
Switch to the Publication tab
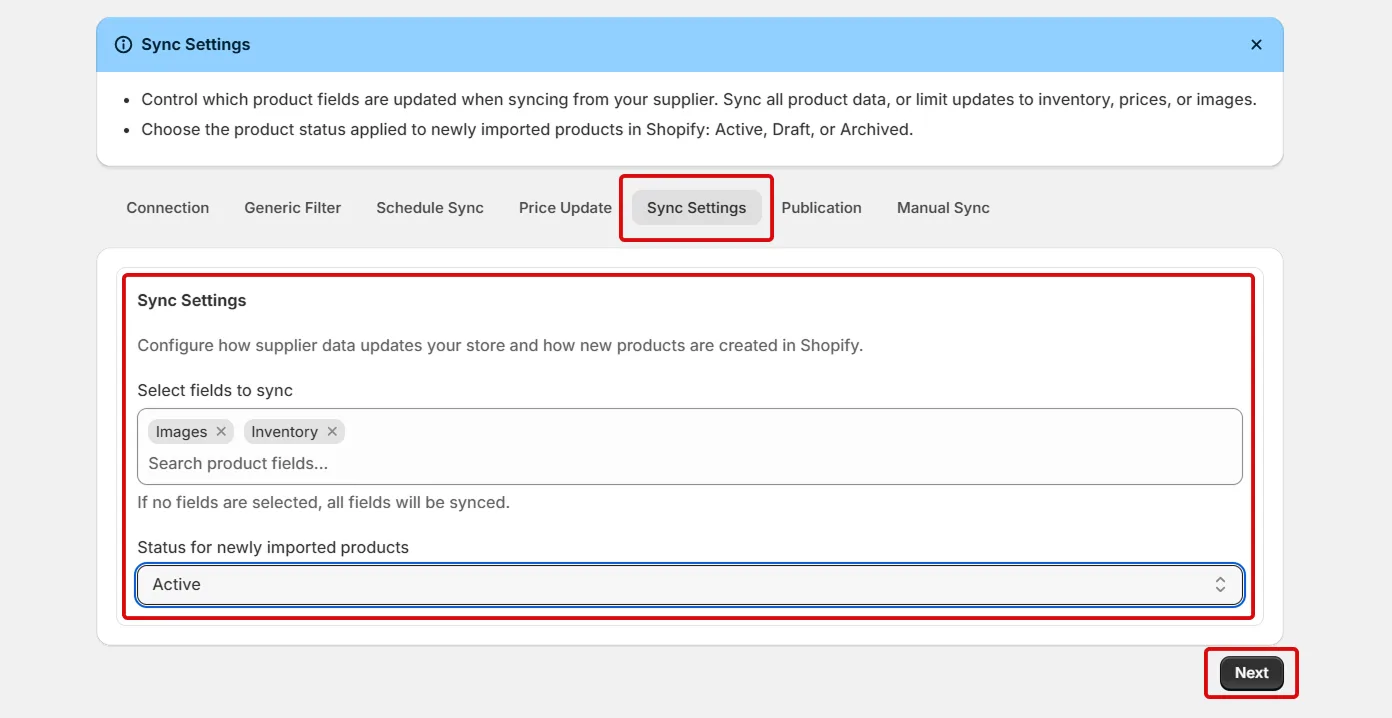[x=822, y=208]
